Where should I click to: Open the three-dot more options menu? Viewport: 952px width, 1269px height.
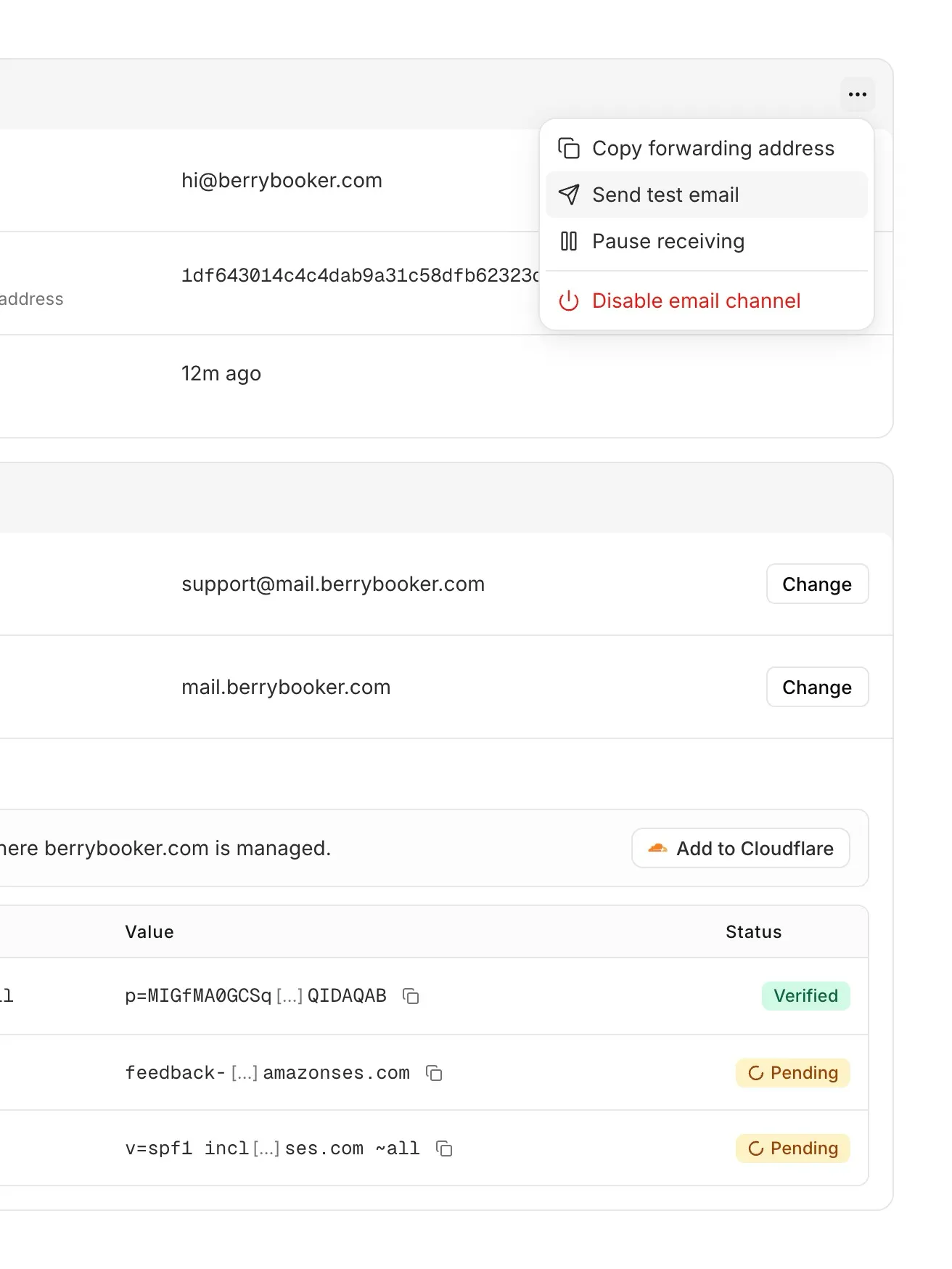tap(858, 94)
